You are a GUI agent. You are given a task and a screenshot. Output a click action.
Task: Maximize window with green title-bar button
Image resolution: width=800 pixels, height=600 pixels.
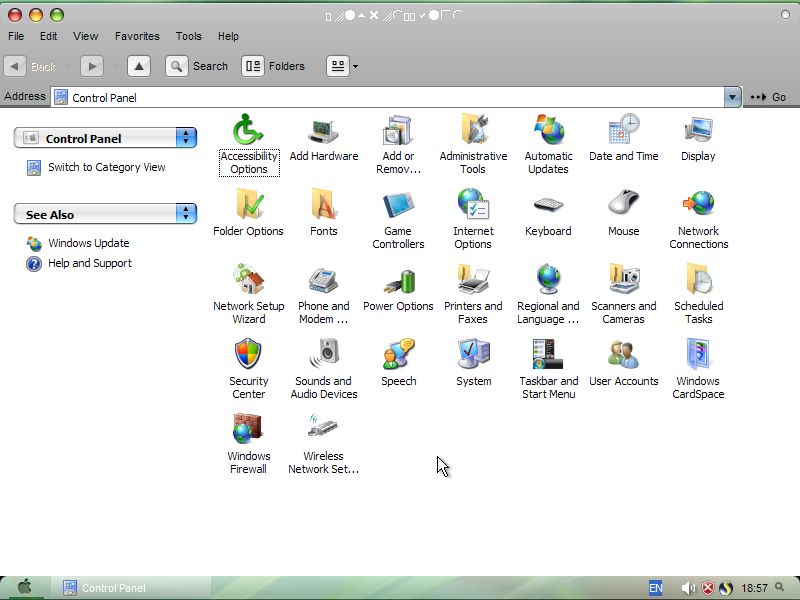57,15
